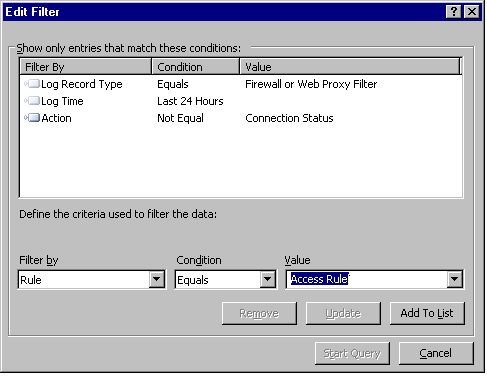The height and width of the screenshot is (376, 487).
Task: Open the Condition dropdown arrow
Action: coord(267,279)
